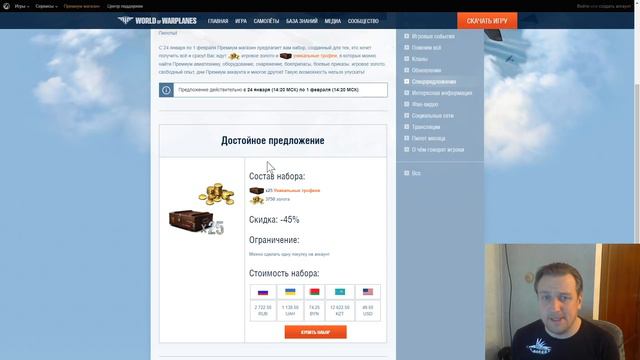
Task: Click the orange buy bundle button
Action: (316, 332)
